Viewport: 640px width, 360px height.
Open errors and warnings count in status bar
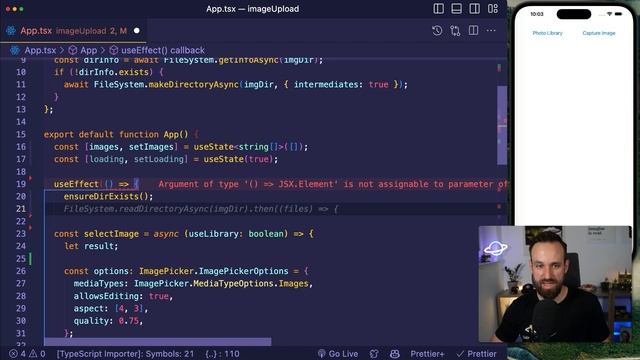point(27,354)
